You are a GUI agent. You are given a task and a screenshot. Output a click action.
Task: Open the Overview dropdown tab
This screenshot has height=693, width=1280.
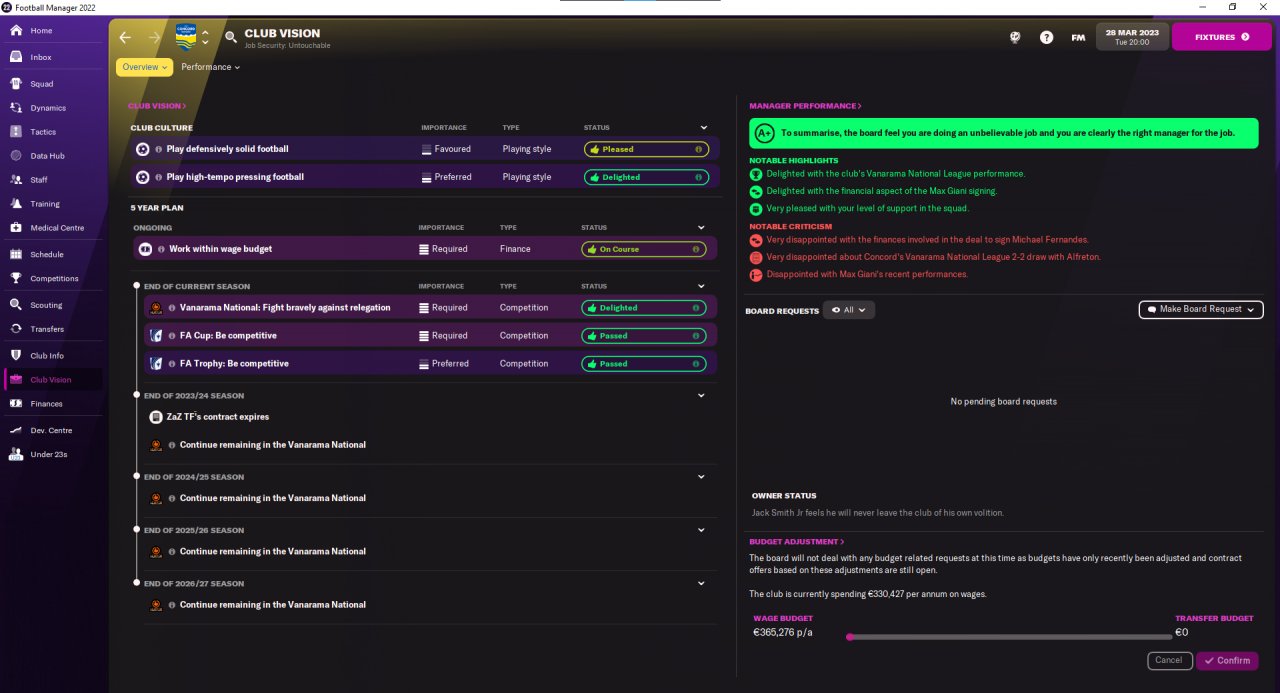pos(145,67)
